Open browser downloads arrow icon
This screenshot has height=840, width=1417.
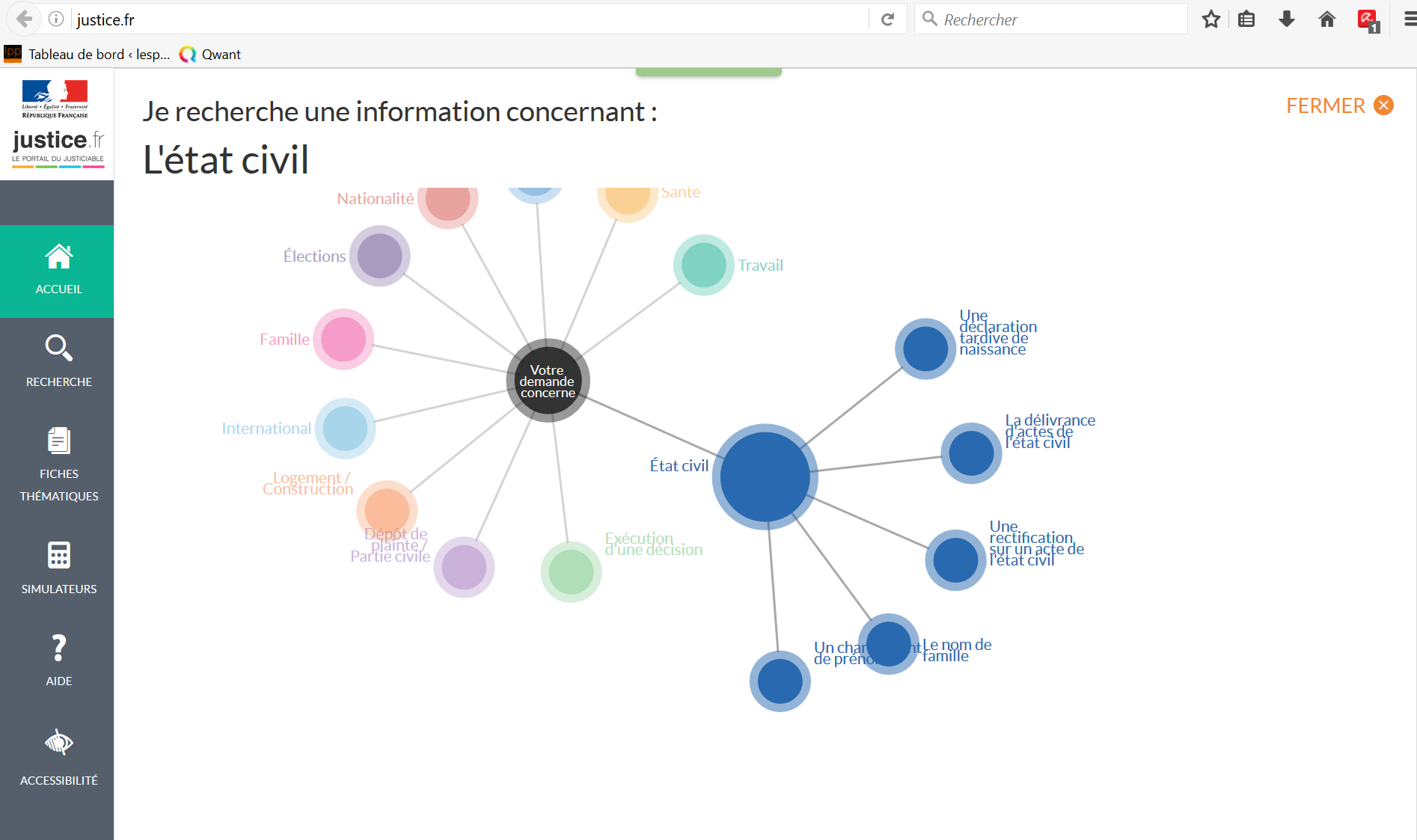1286,19
